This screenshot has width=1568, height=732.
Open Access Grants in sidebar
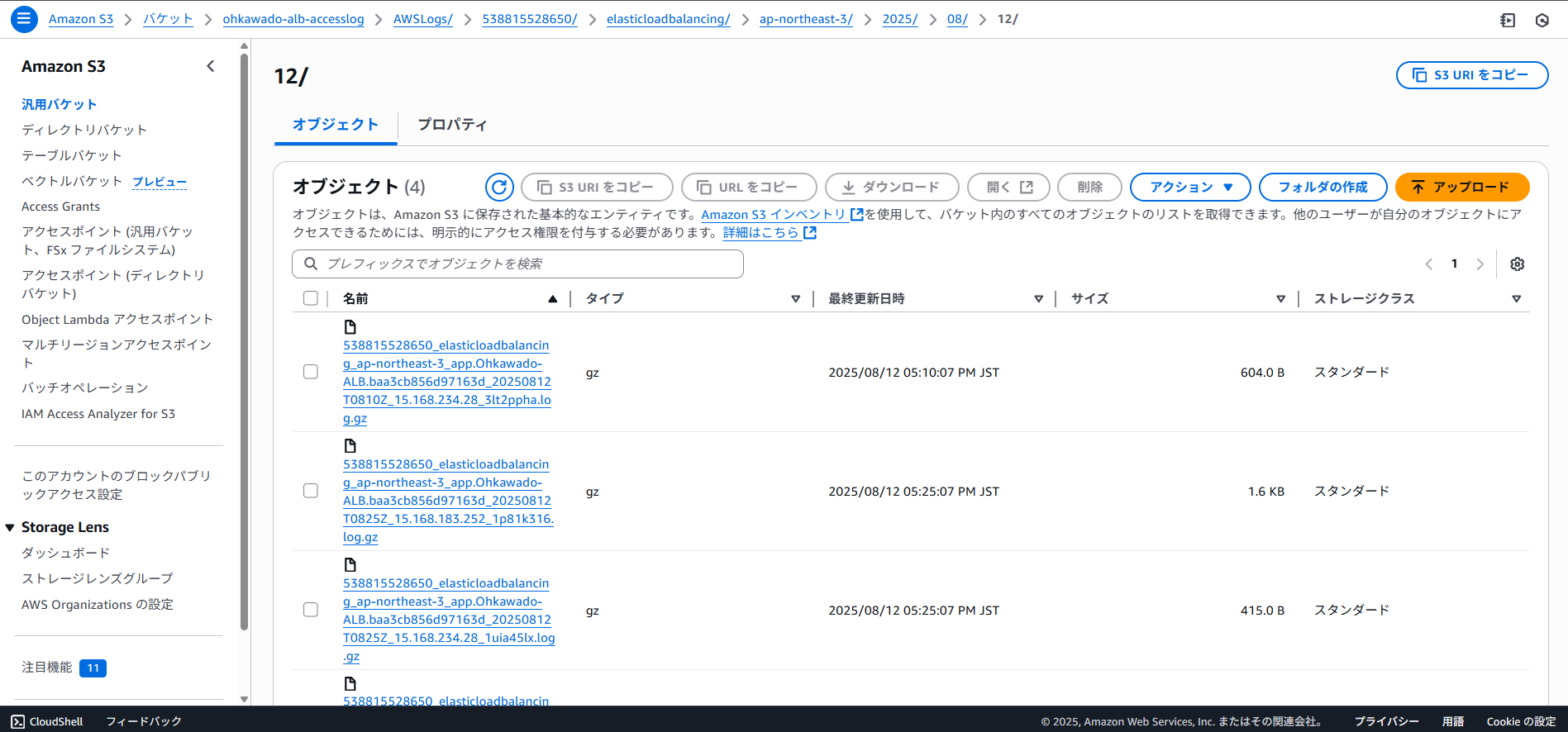click(60, 207)
